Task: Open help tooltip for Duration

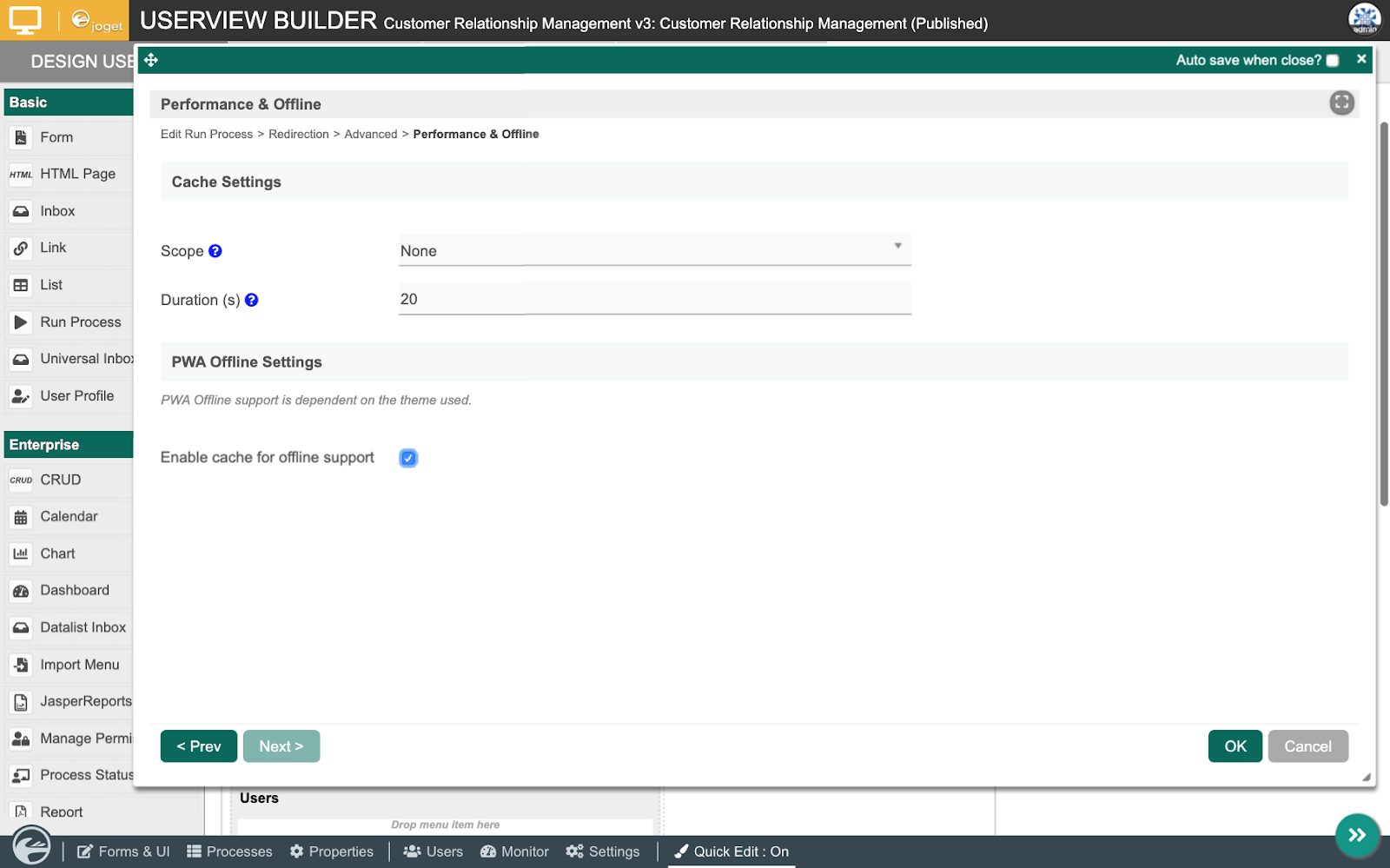Action: (x=252, y=300)
